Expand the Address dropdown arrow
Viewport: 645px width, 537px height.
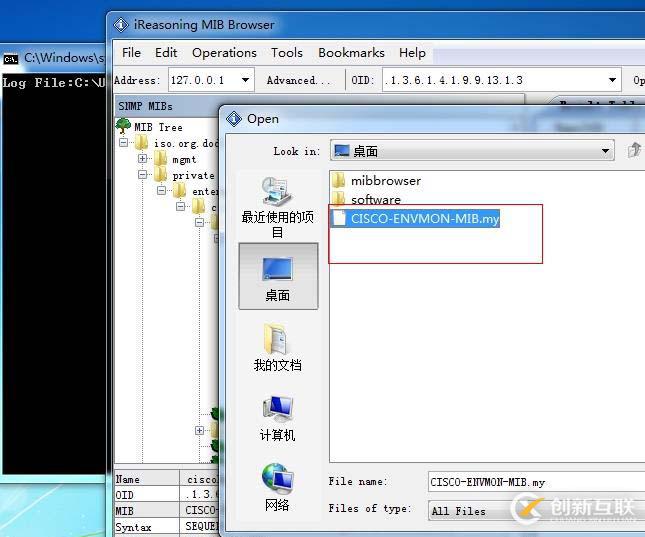point(245,80)
